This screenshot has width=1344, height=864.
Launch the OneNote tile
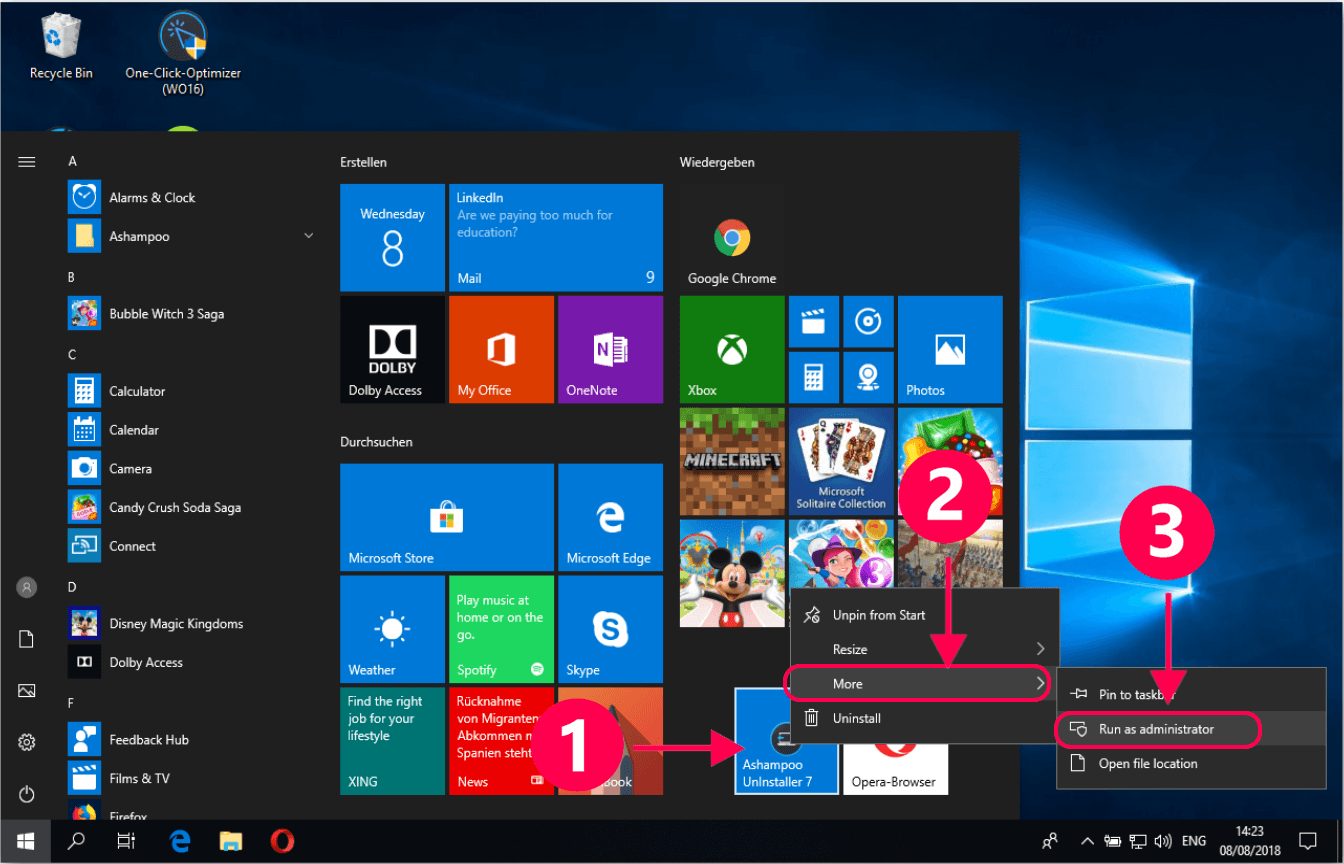(610, 349)
